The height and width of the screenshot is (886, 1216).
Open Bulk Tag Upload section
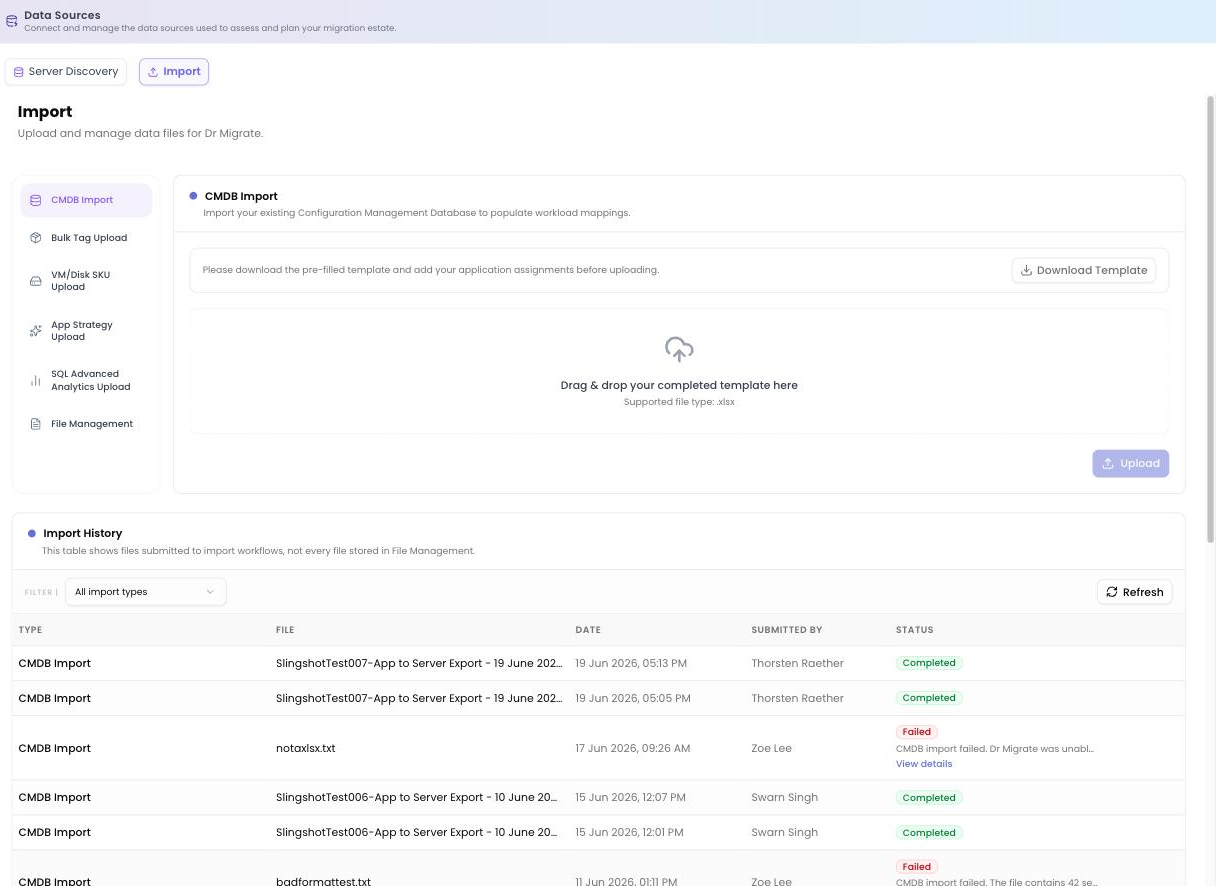click(x=86, y=238)
